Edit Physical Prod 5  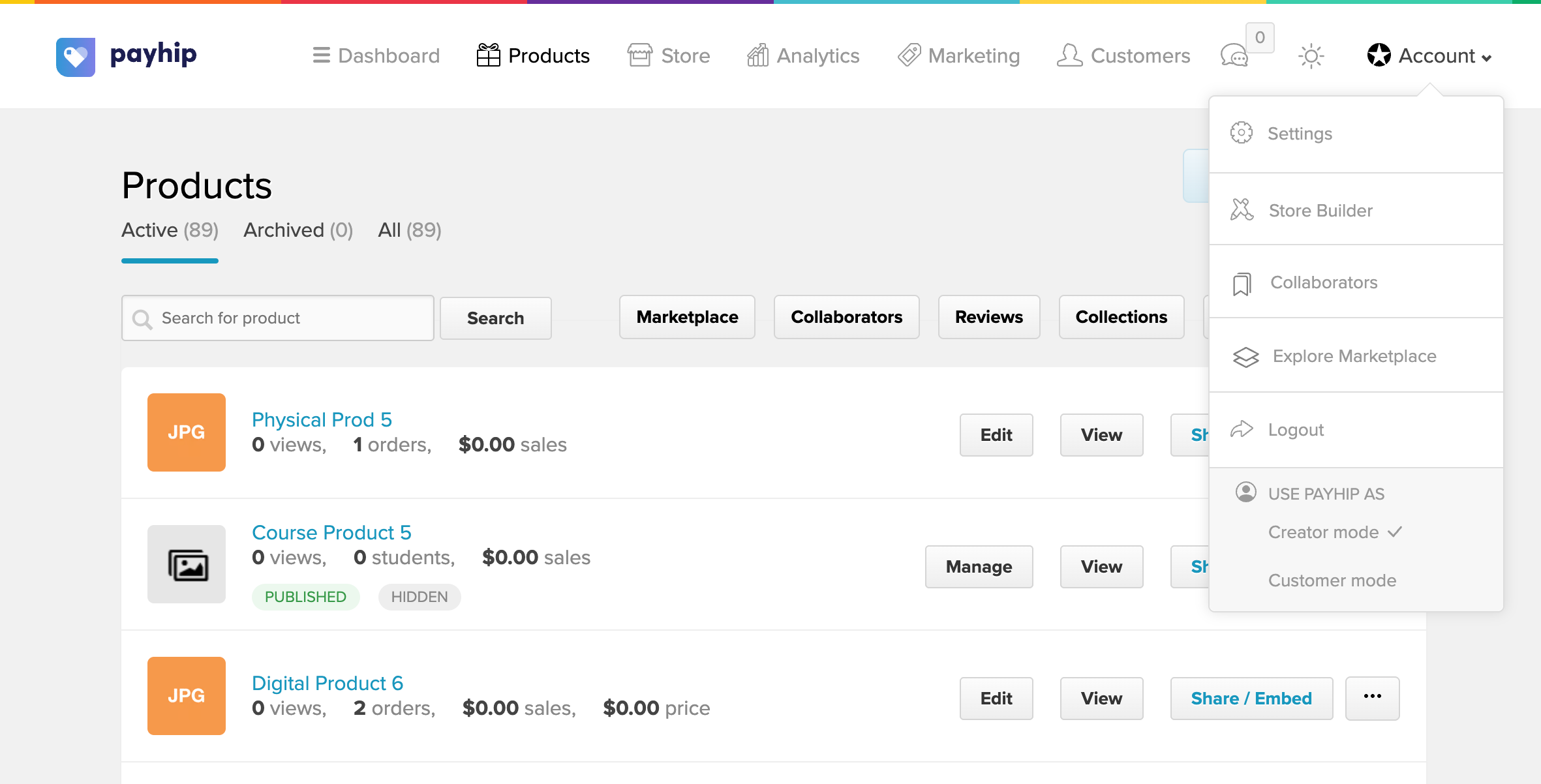pyautogui.click(x=996, y=435)
